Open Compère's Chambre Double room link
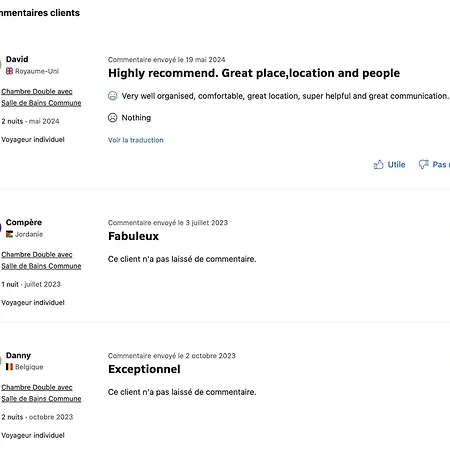 click(x=41, y=260)
